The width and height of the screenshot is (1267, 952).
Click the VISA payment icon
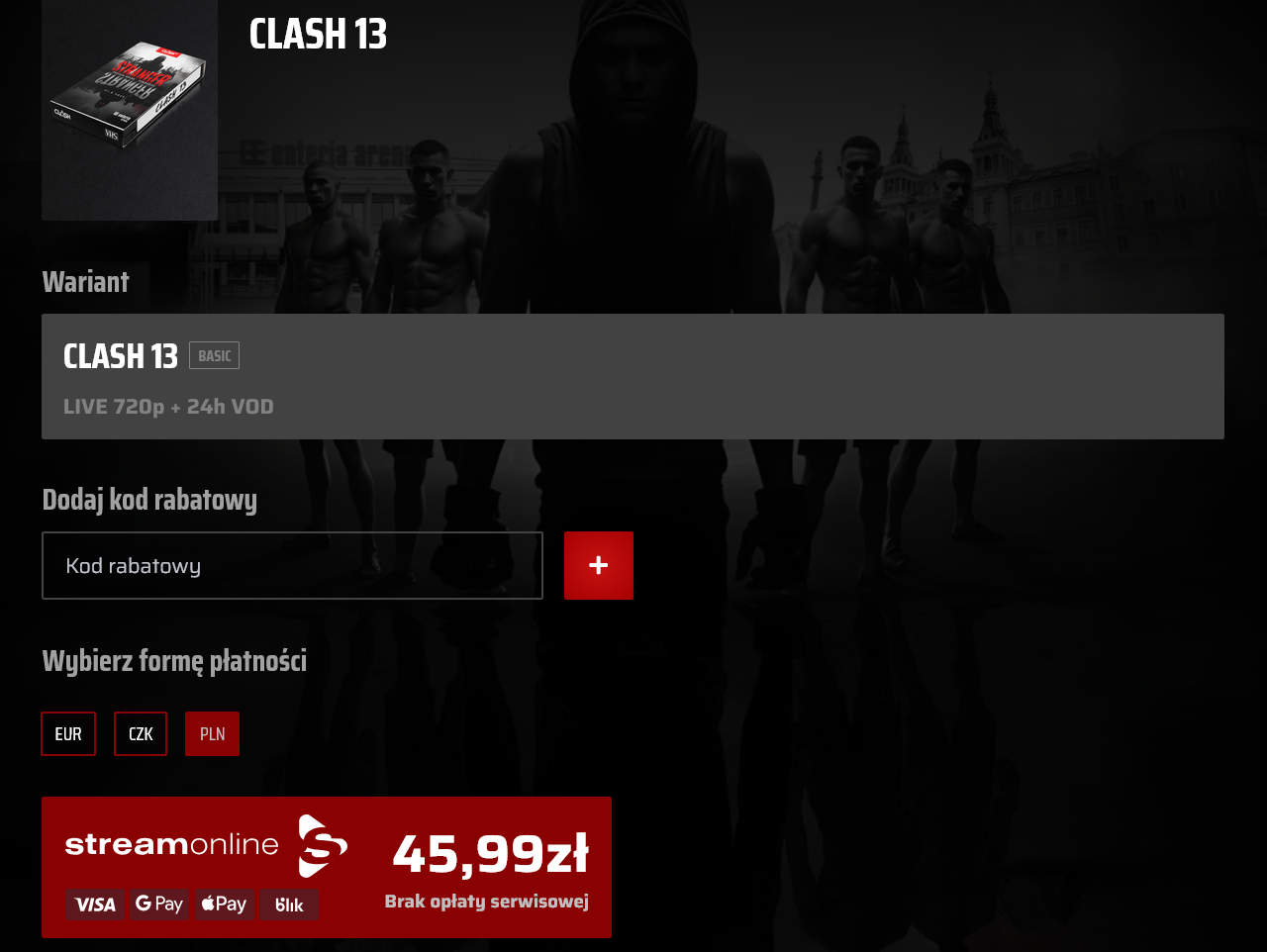tap(95, 904)
